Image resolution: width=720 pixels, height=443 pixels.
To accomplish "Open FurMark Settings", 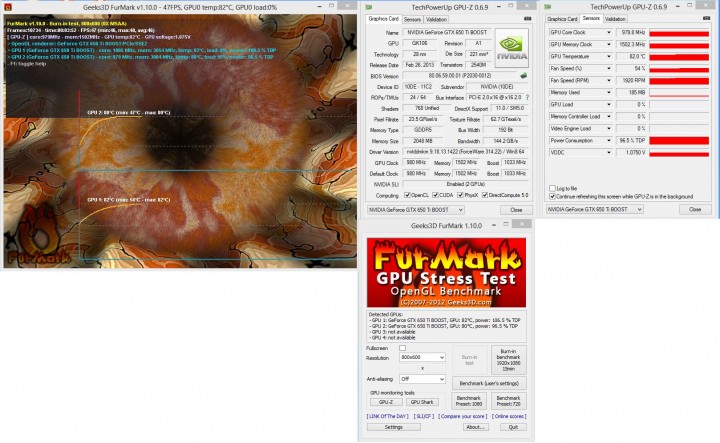I will click(x=394, y=427).
